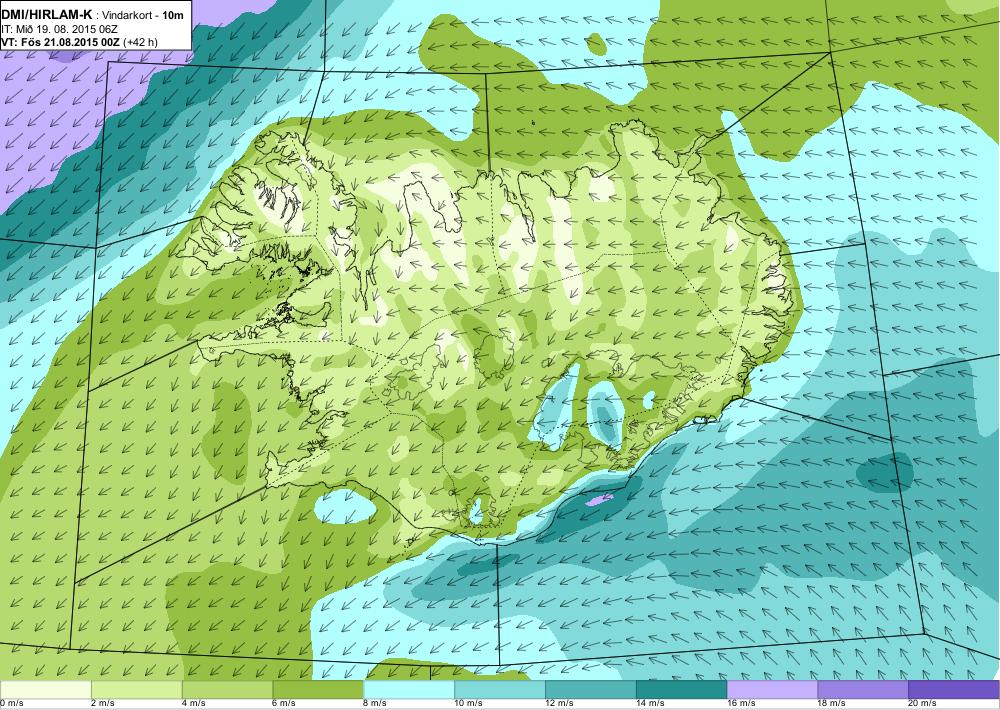Choose the 12–14 m/s teal legend swatch
This screenshot has width=1000, height=710.
pos(591,689)
